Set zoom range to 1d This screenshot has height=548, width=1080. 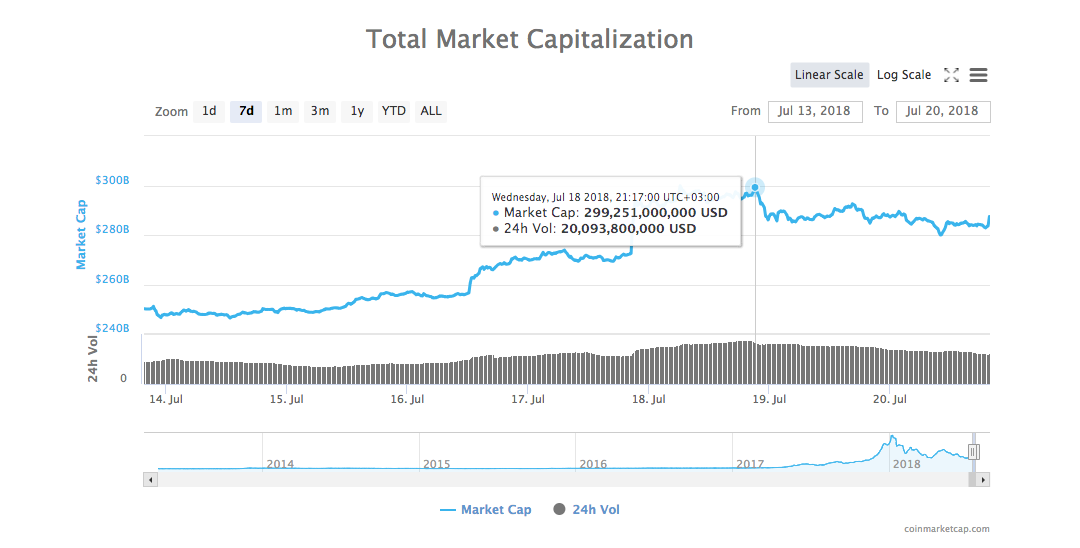click(209, 111)
